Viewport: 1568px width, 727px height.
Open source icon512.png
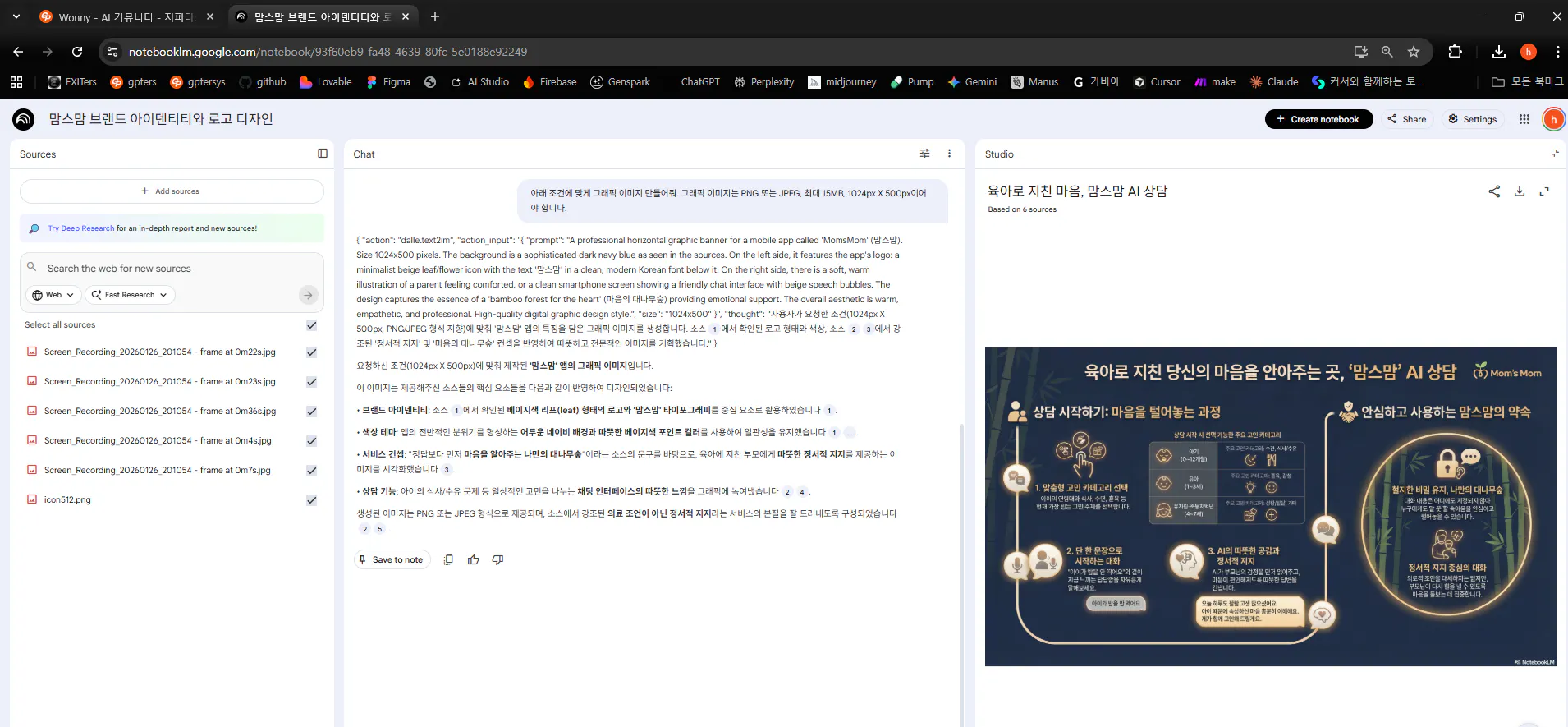tap(67, 500)
